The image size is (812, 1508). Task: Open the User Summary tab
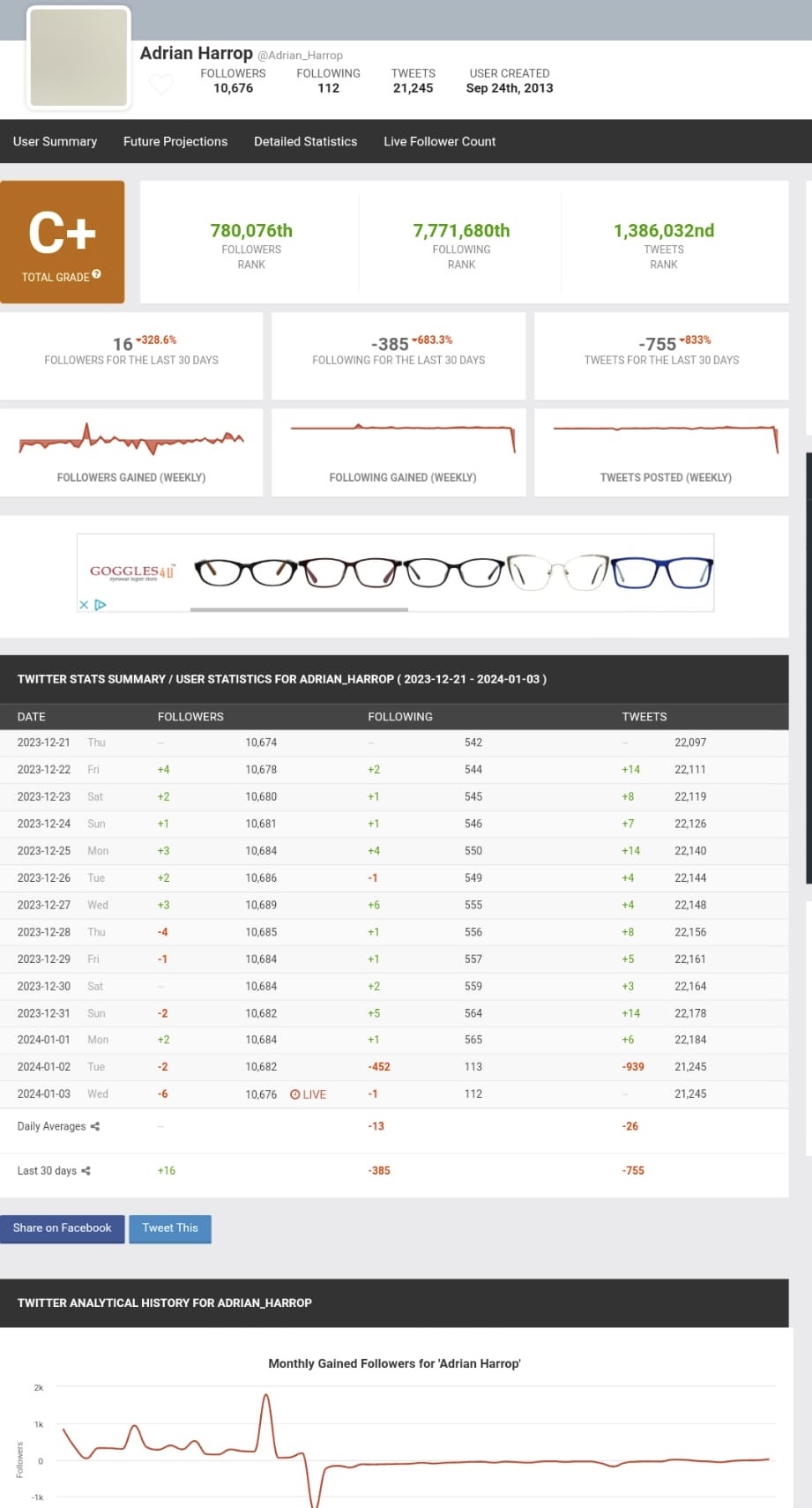point(55,141)
